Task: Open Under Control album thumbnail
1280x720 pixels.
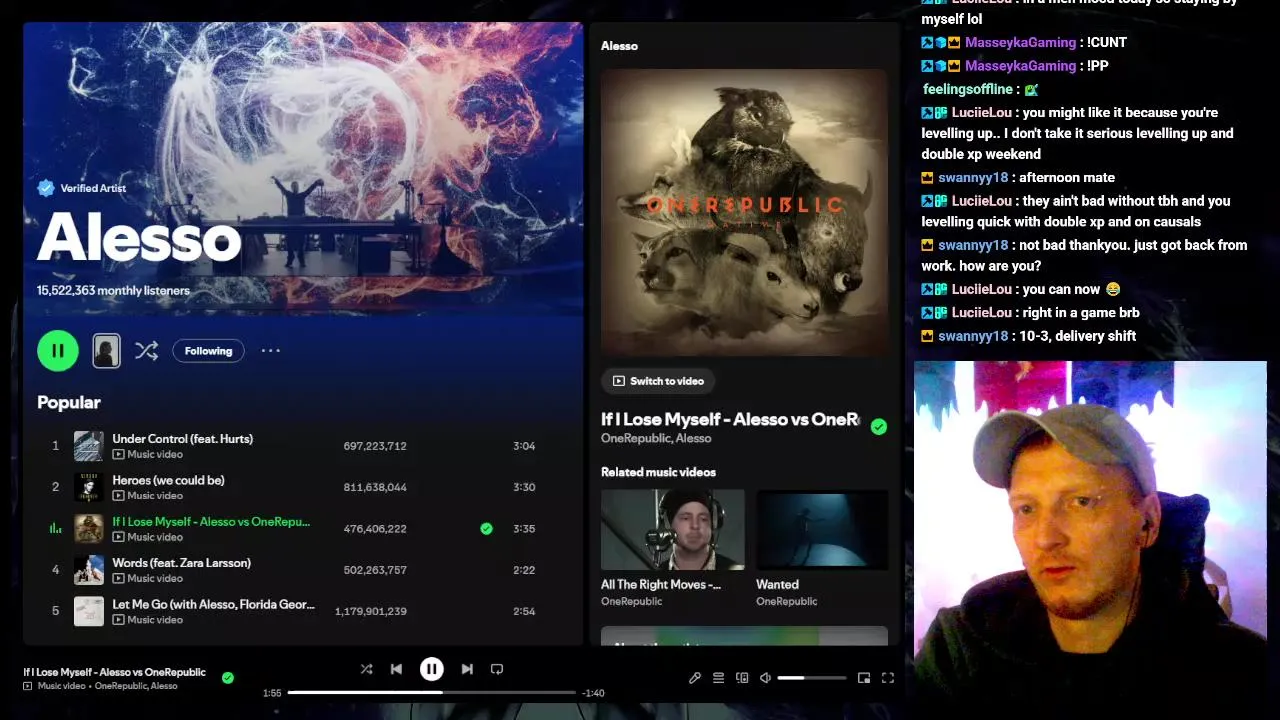Action: point(89,446)
